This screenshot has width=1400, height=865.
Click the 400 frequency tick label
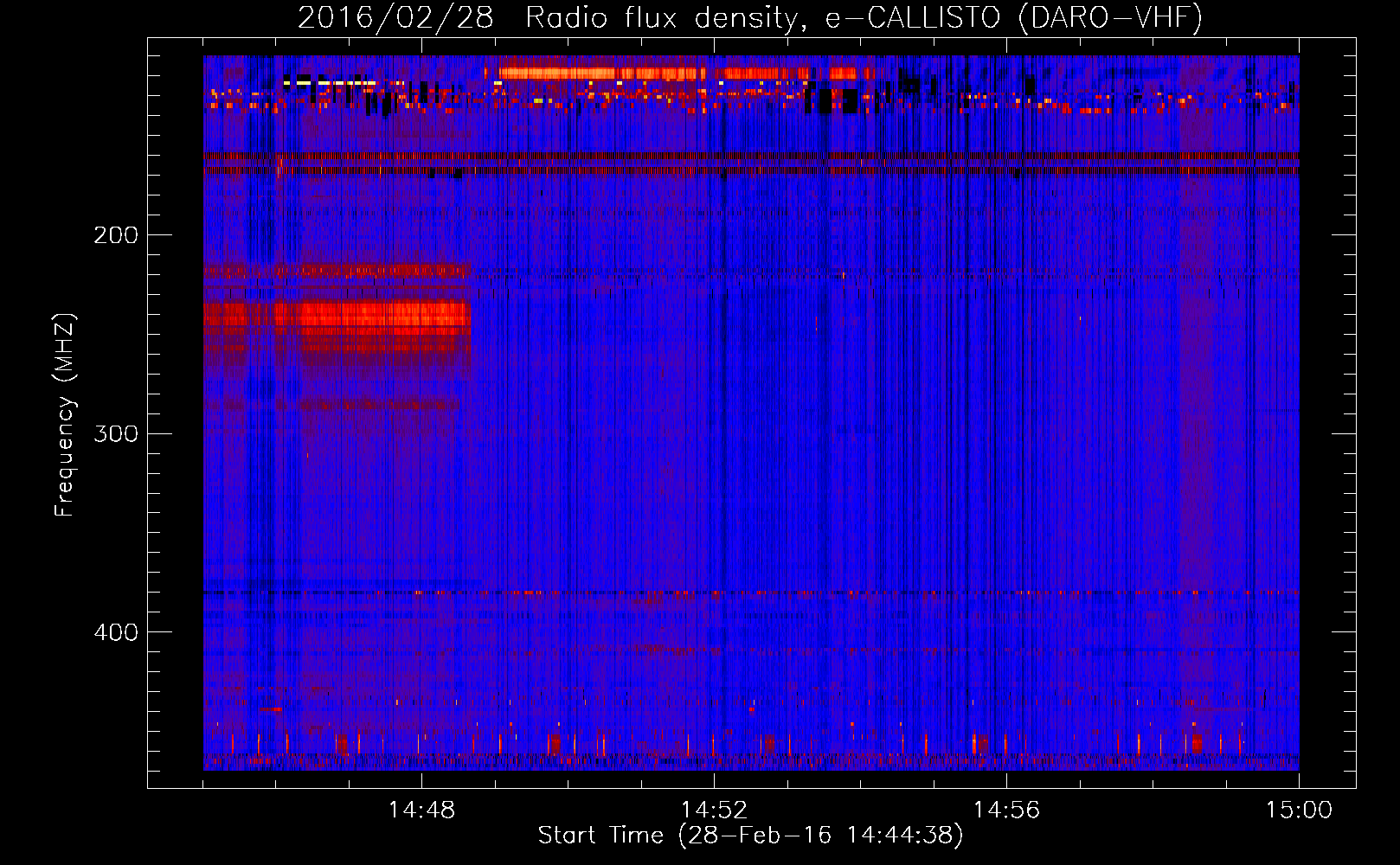point(116,632)
